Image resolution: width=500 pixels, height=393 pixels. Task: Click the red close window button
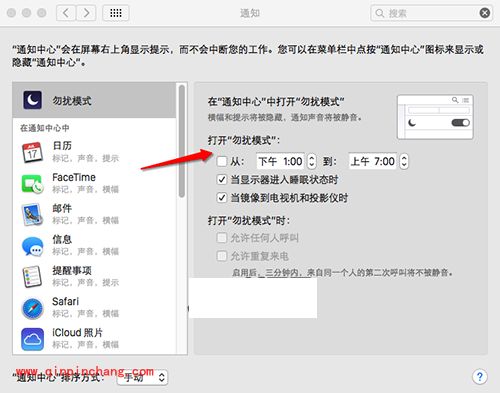(11, 13)
